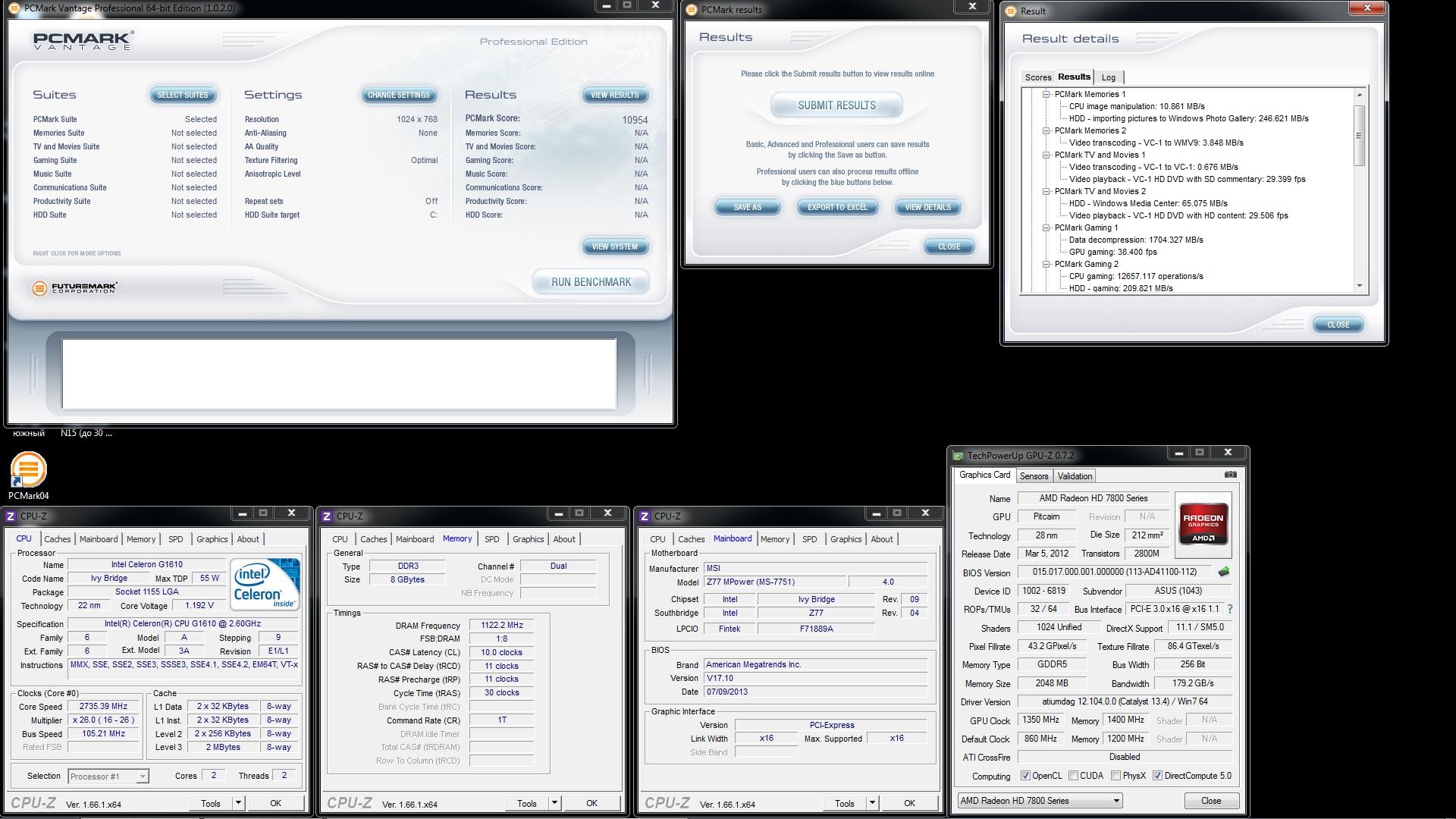Minimize the PCMark Vantage main window
The height and width of the screenshot is (819, 1456).
606,5
